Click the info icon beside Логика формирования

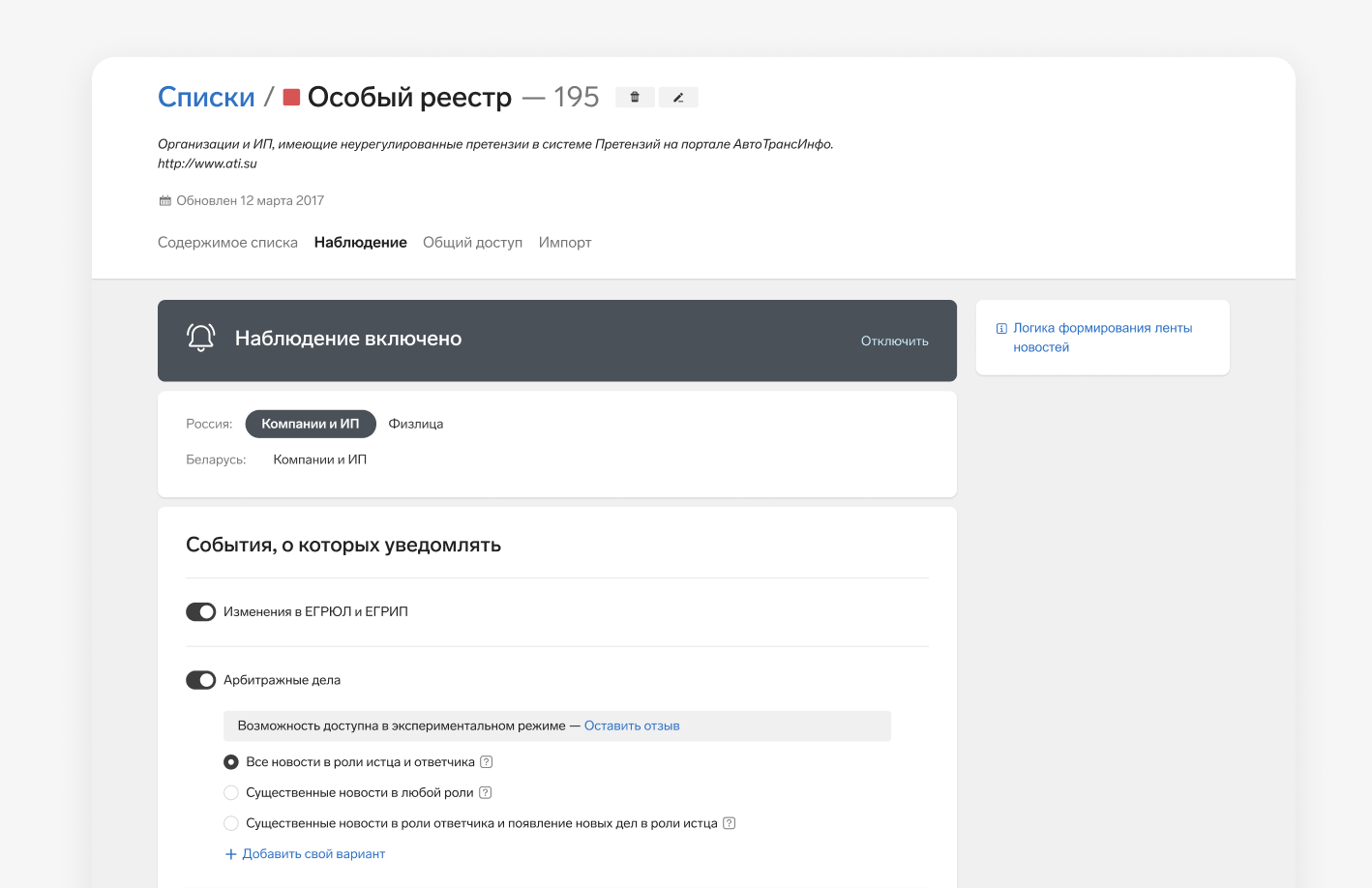(x=1001, y=329)
